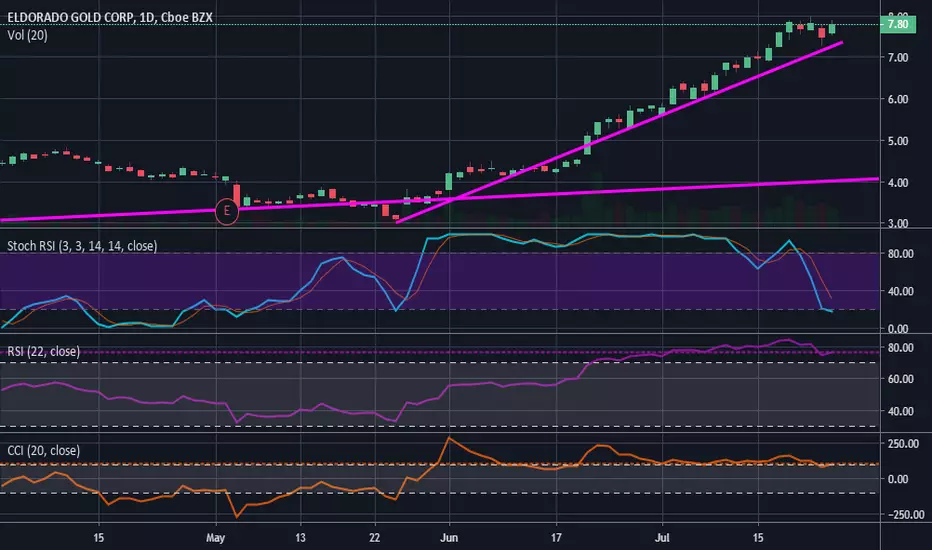The image size is (932, 550).
Task: Click the 'Jul' date axis label
Action: point(662,538)
